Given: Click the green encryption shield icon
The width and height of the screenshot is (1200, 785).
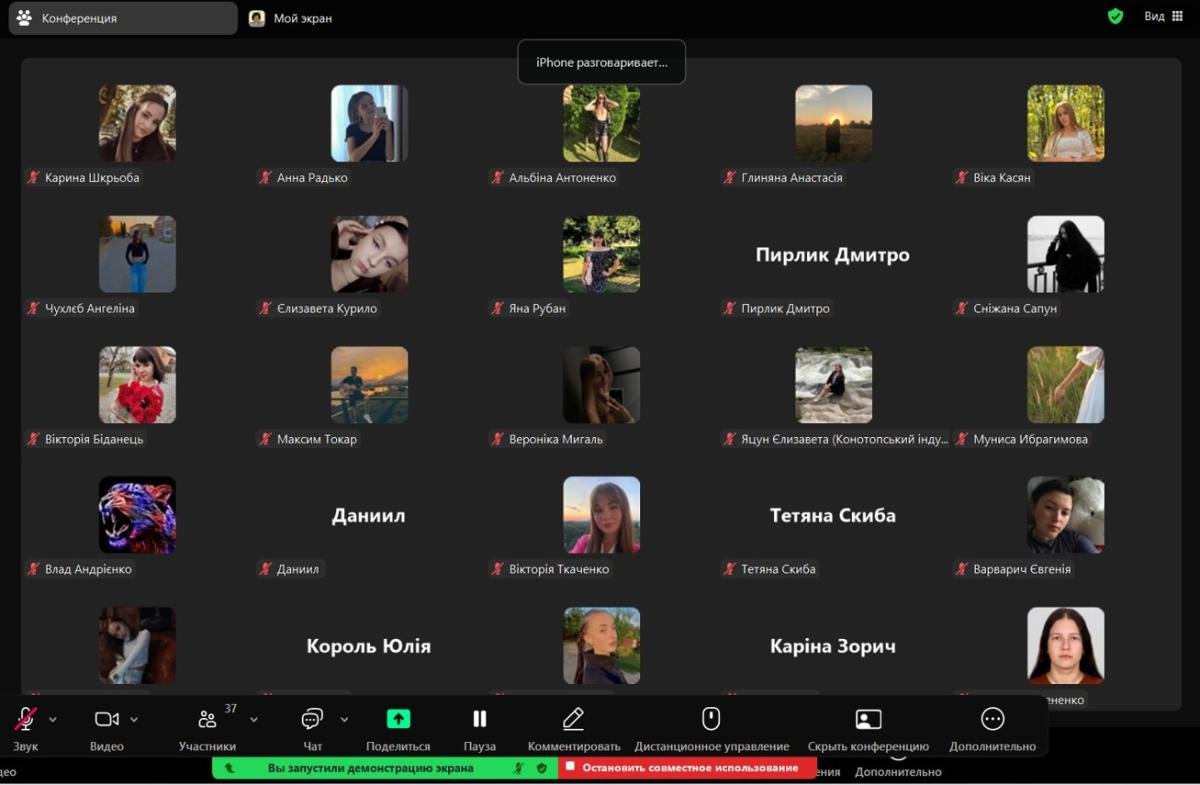Looking at the screenshot, I should tap(1115, 16).
